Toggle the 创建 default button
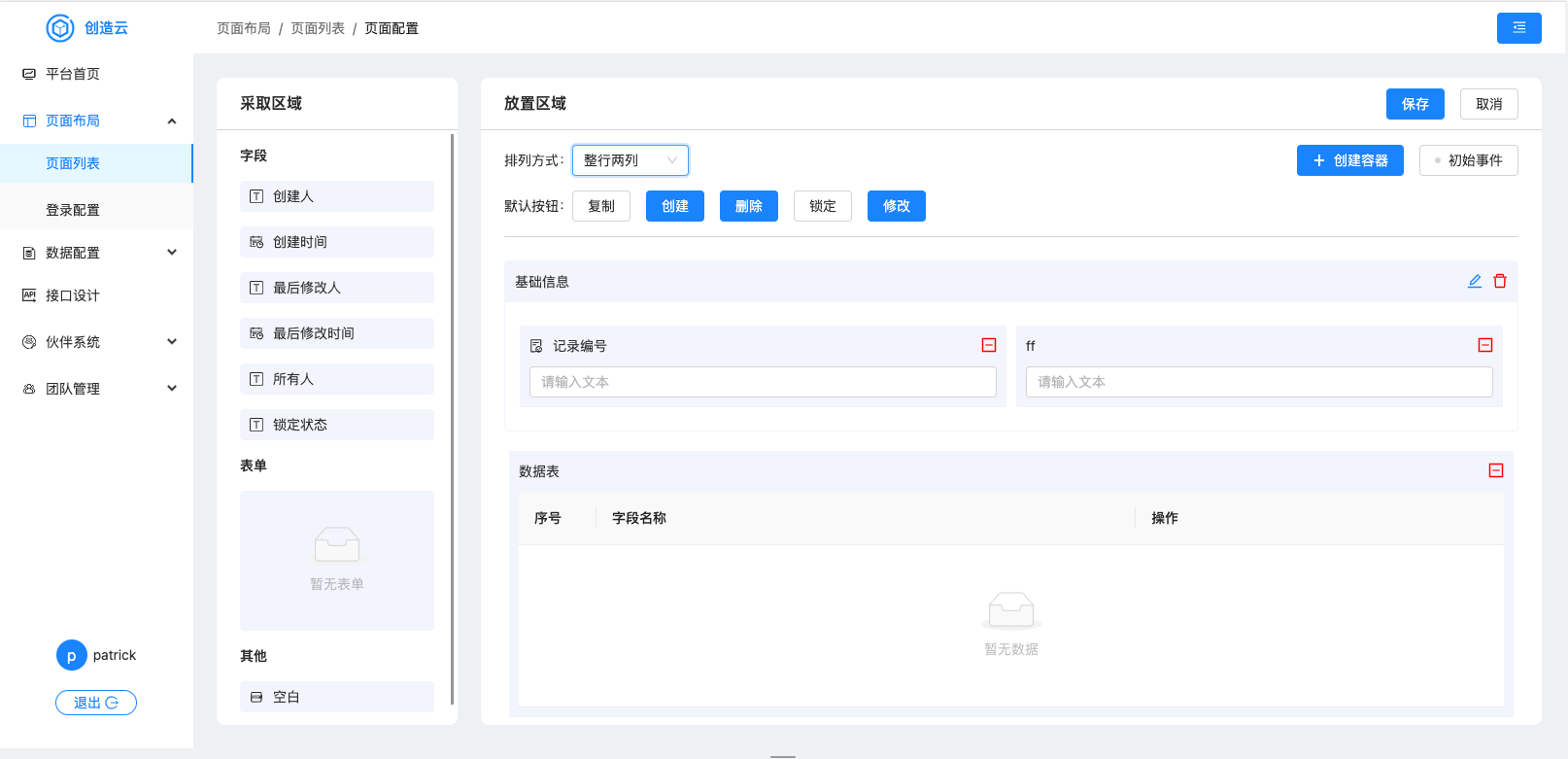This screenshot has height=759, width=1568. [x=675, y=206]
